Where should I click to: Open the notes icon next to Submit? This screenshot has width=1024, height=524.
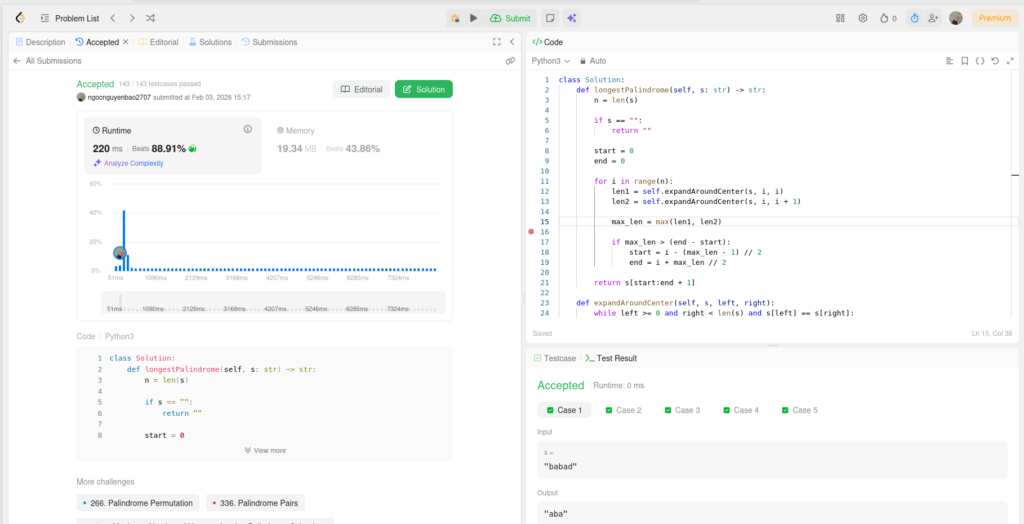(x=549, y=18)
